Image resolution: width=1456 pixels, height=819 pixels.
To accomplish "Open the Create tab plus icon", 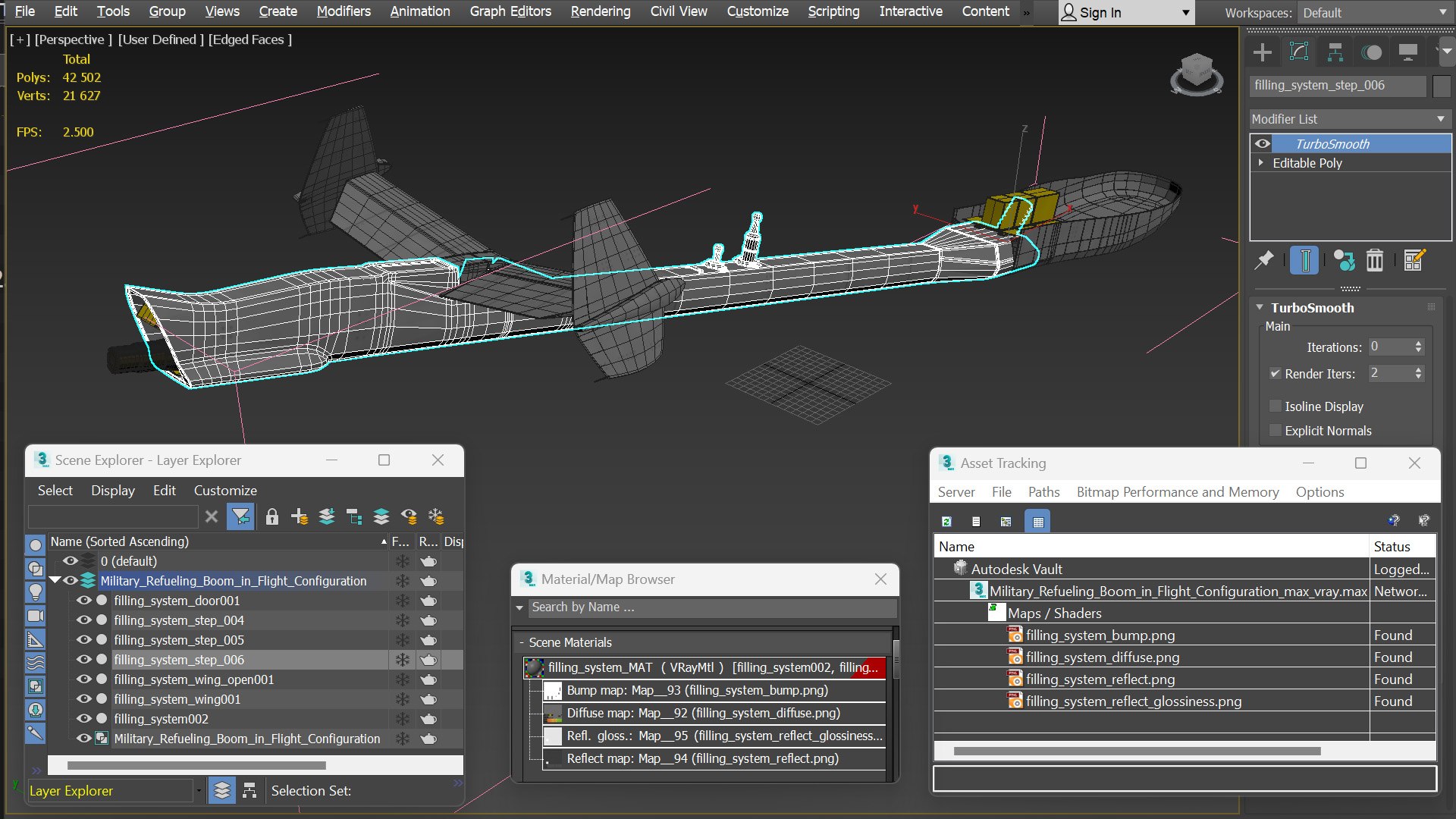I will click(x=1263, y=52).
